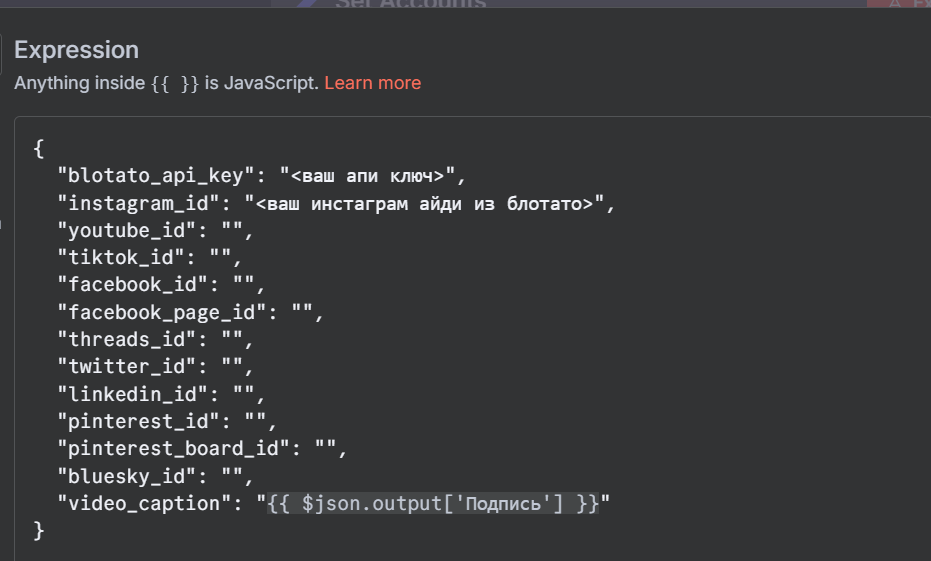Click the highlighted $json.output['Подпись'] expression
Image resolution: width=931 pixels, height=561 pixels.
[x=433, y=503]
